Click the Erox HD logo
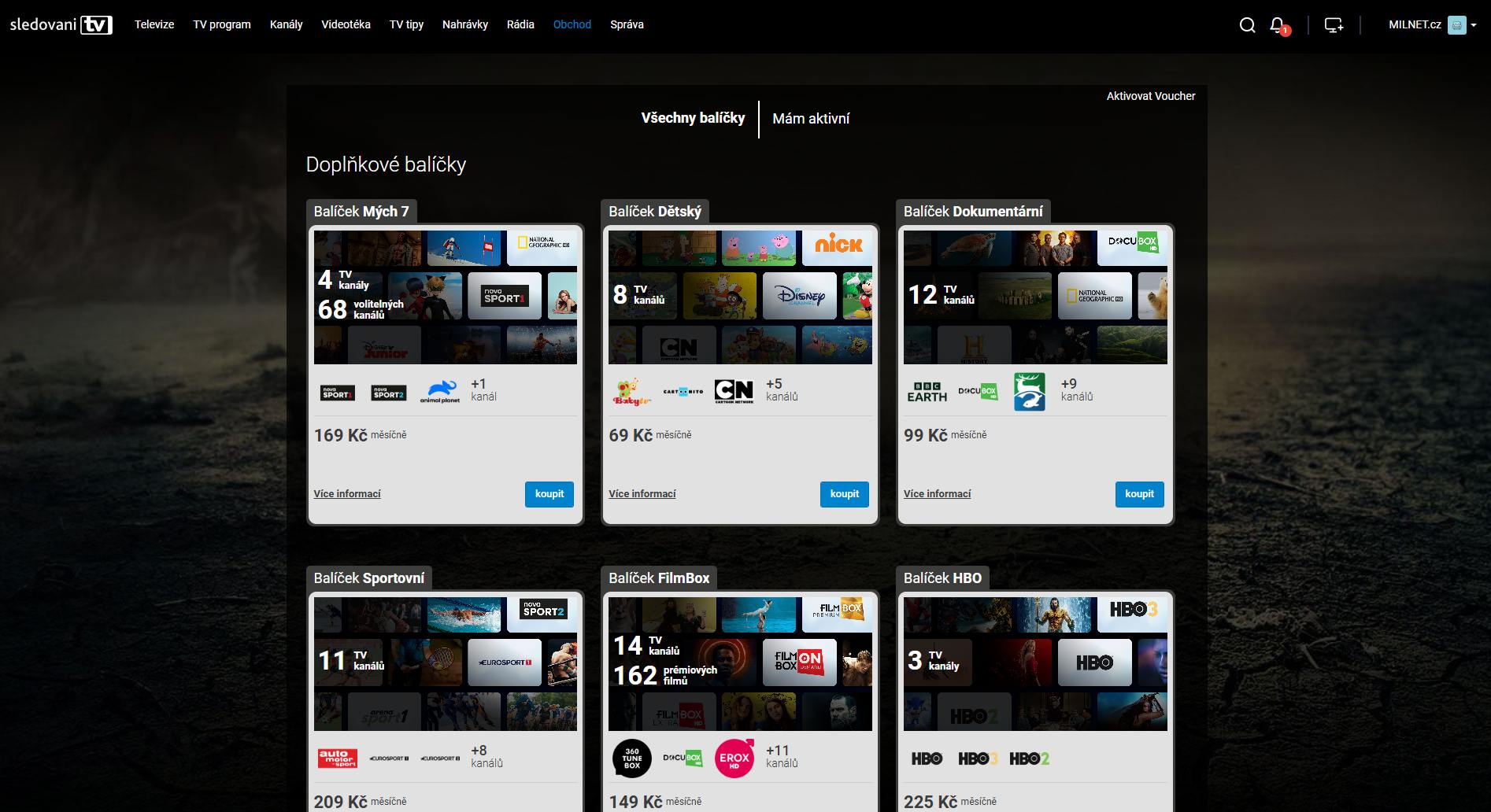 734,758
